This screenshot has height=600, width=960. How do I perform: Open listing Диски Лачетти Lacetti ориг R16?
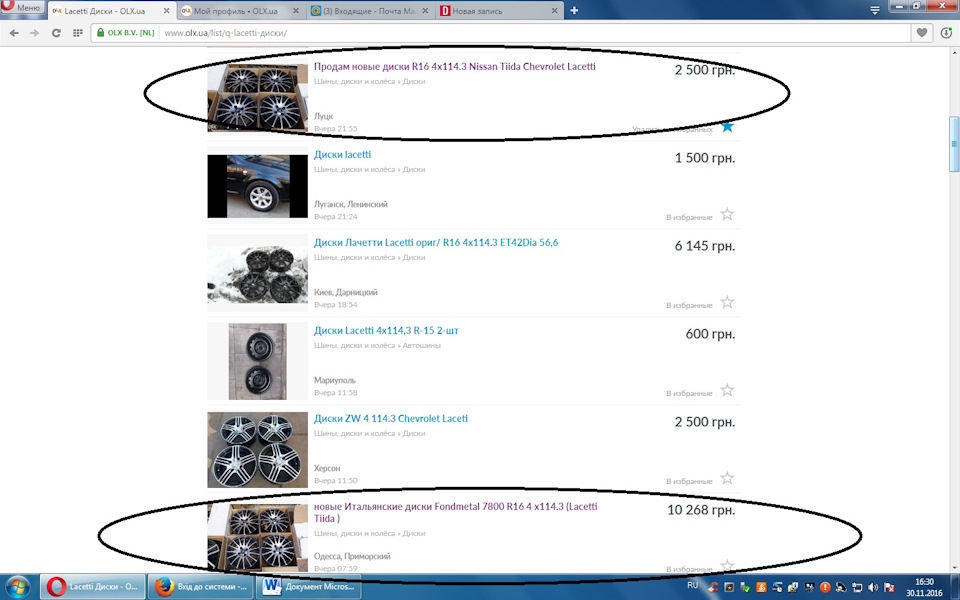pyautogui.click(x=436, y=242)
